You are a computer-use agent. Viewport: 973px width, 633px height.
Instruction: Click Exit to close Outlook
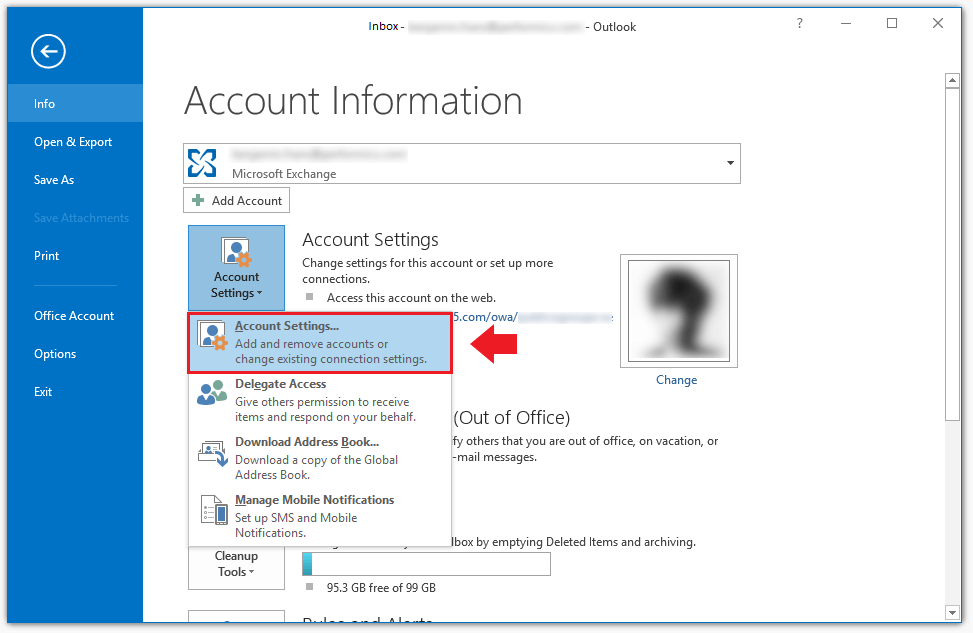click(42, 391)
